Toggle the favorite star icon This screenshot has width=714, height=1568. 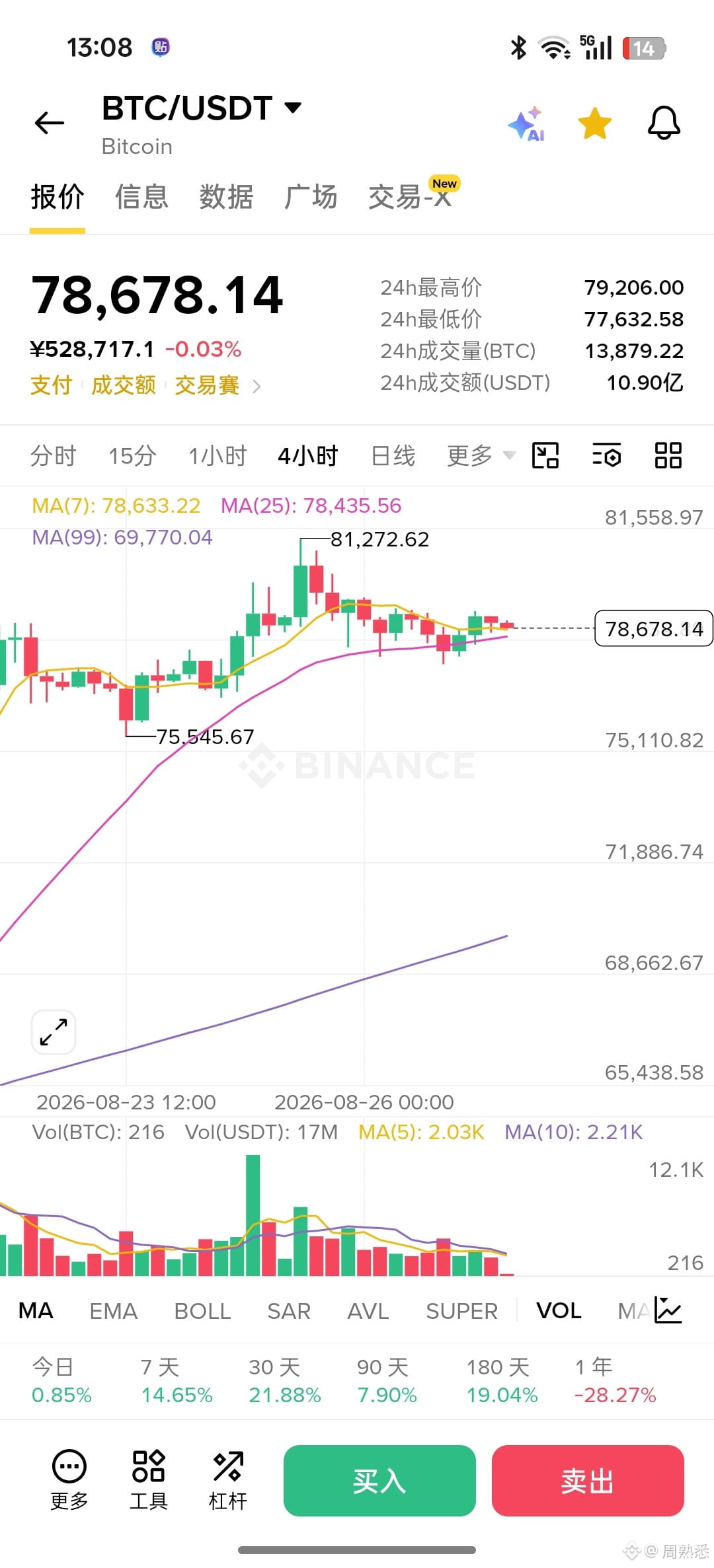[x=595, y=124]
